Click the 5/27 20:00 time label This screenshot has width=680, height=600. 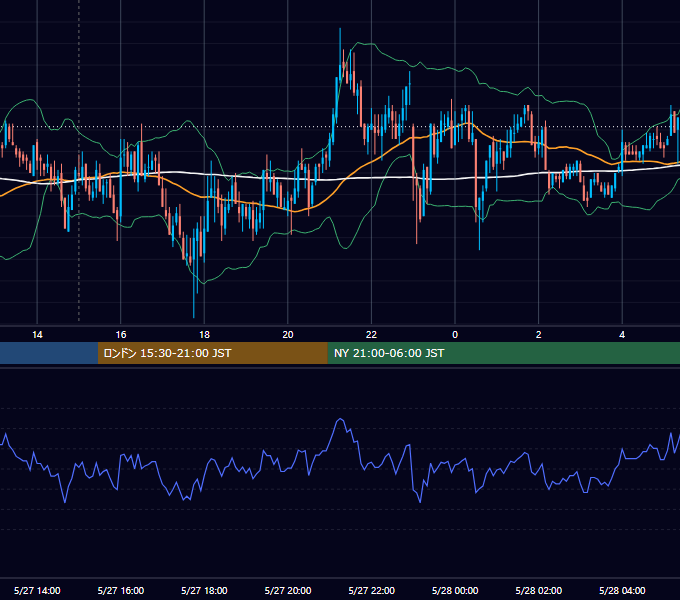tap(288, 590)
